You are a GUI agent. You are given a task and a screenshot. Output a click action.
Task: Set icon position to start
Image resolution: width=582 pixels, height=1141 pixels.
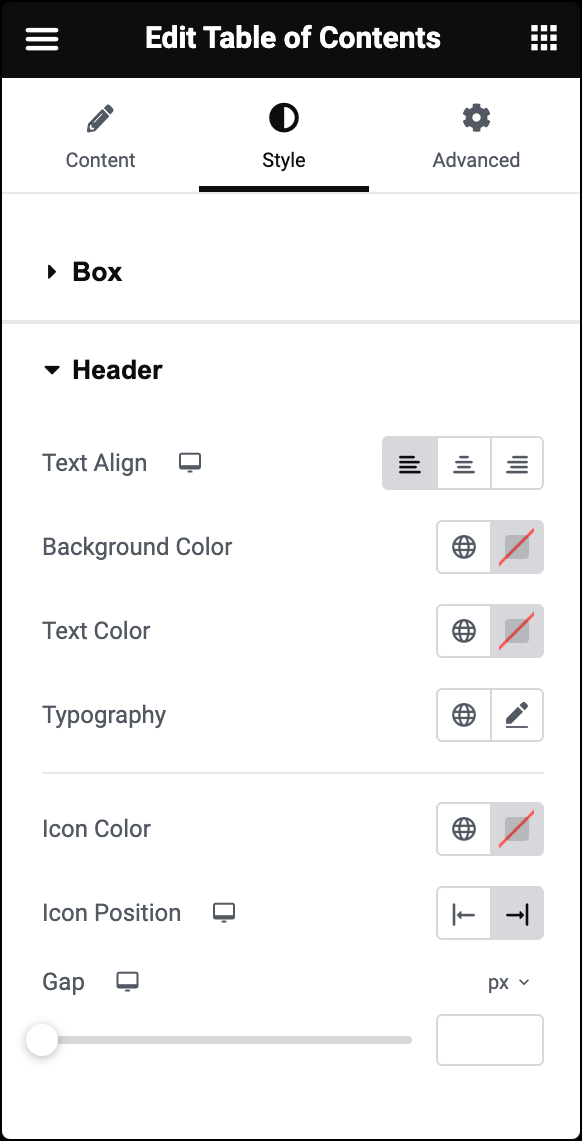[463, 913]
